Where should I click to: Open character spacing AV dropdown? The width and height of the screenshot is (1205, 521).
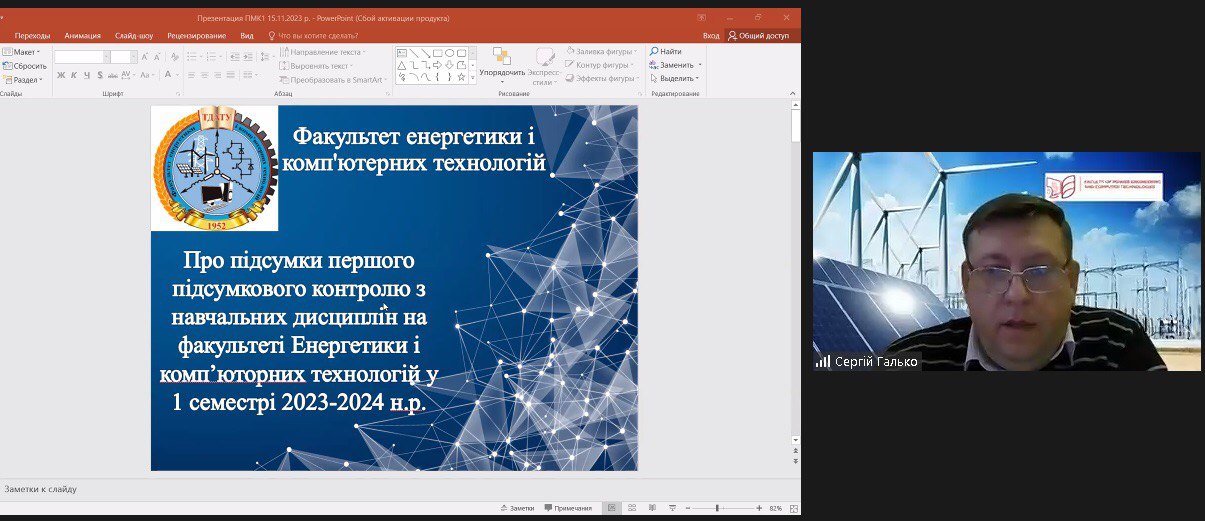point(129,75)
